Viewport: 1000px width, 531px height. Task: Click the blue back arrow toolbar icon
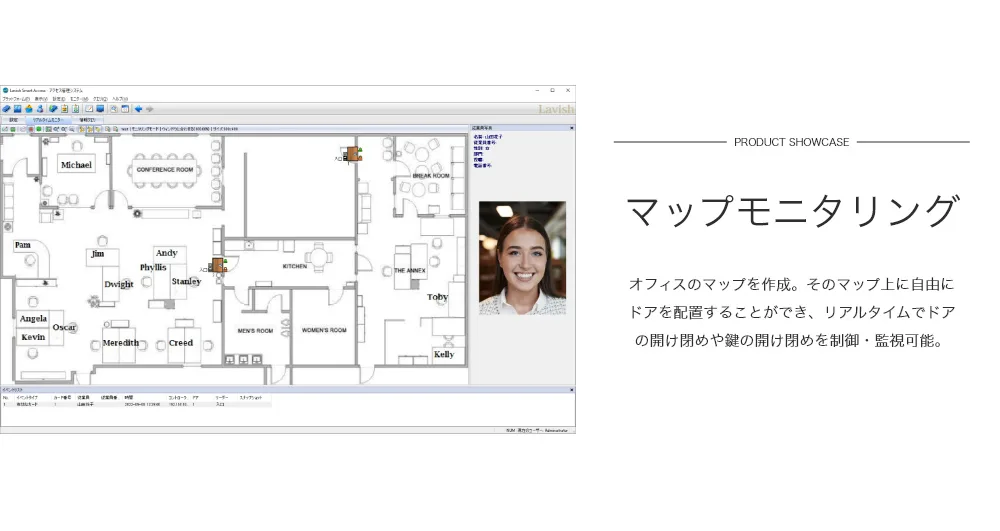[138, 109]
